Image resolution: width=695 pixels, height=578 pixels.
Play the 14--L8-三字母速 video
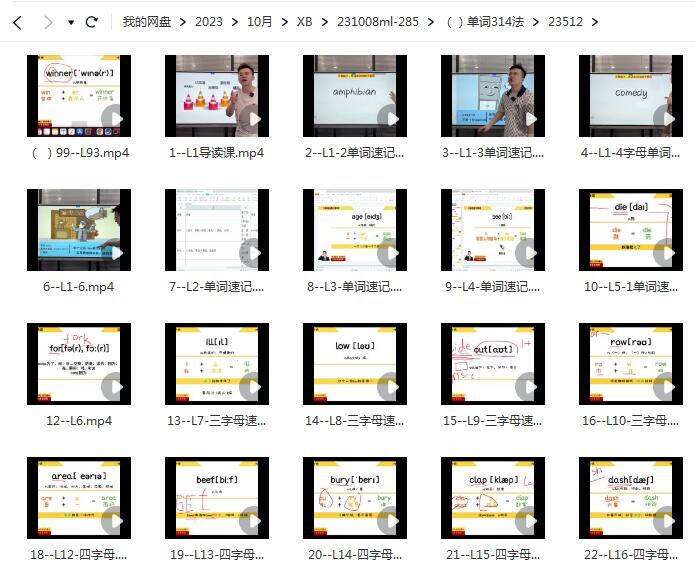pos(390,387)
